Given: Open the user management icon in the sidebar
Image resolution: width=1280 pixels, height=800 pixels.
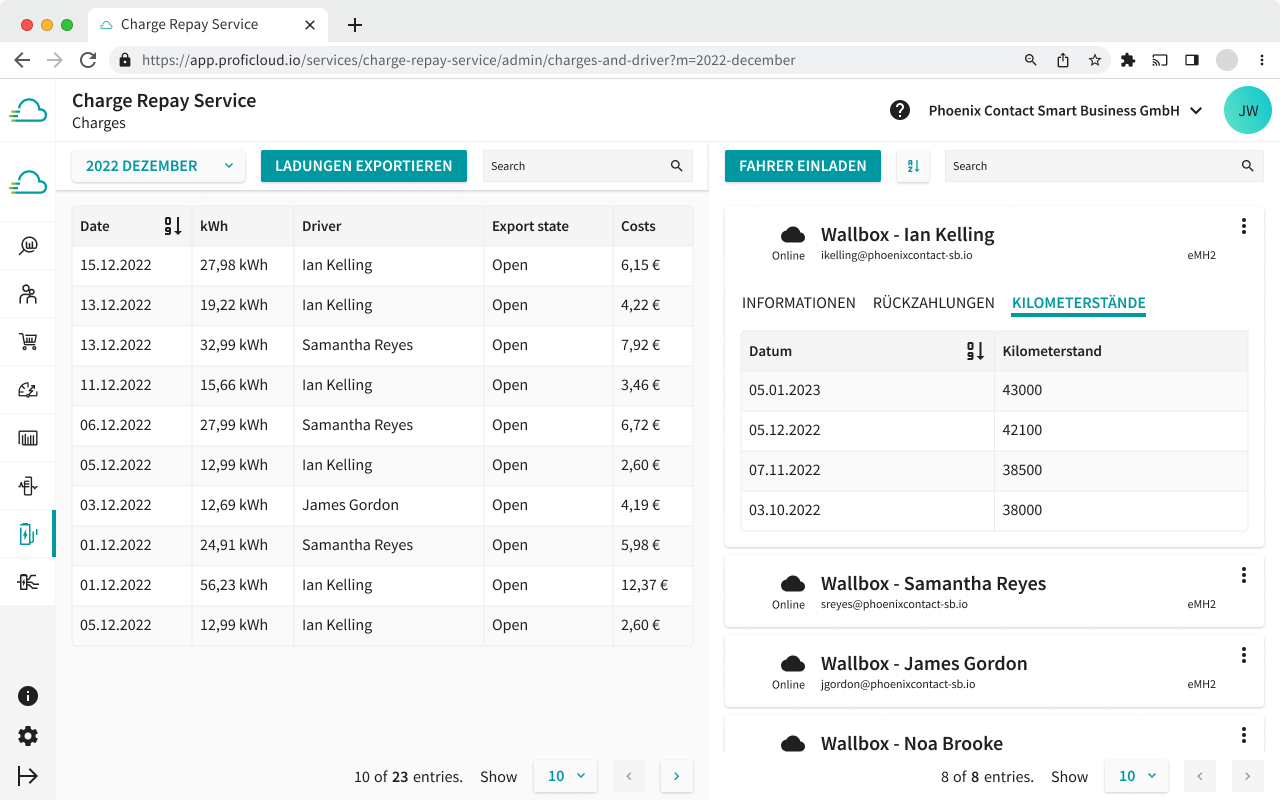Looking at the screenshot, I should 28,293.
